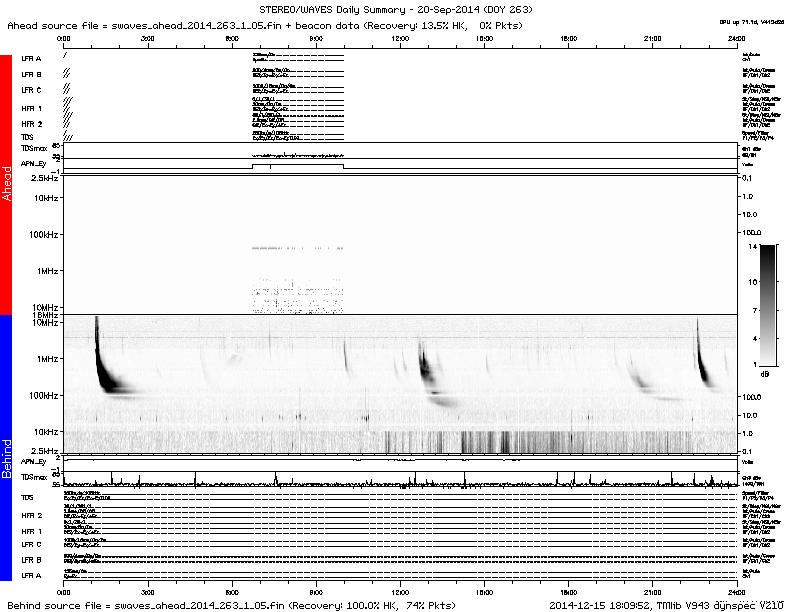
Task: Click the TDSmax label in Behind section
Action: click(x=34, y=477)
